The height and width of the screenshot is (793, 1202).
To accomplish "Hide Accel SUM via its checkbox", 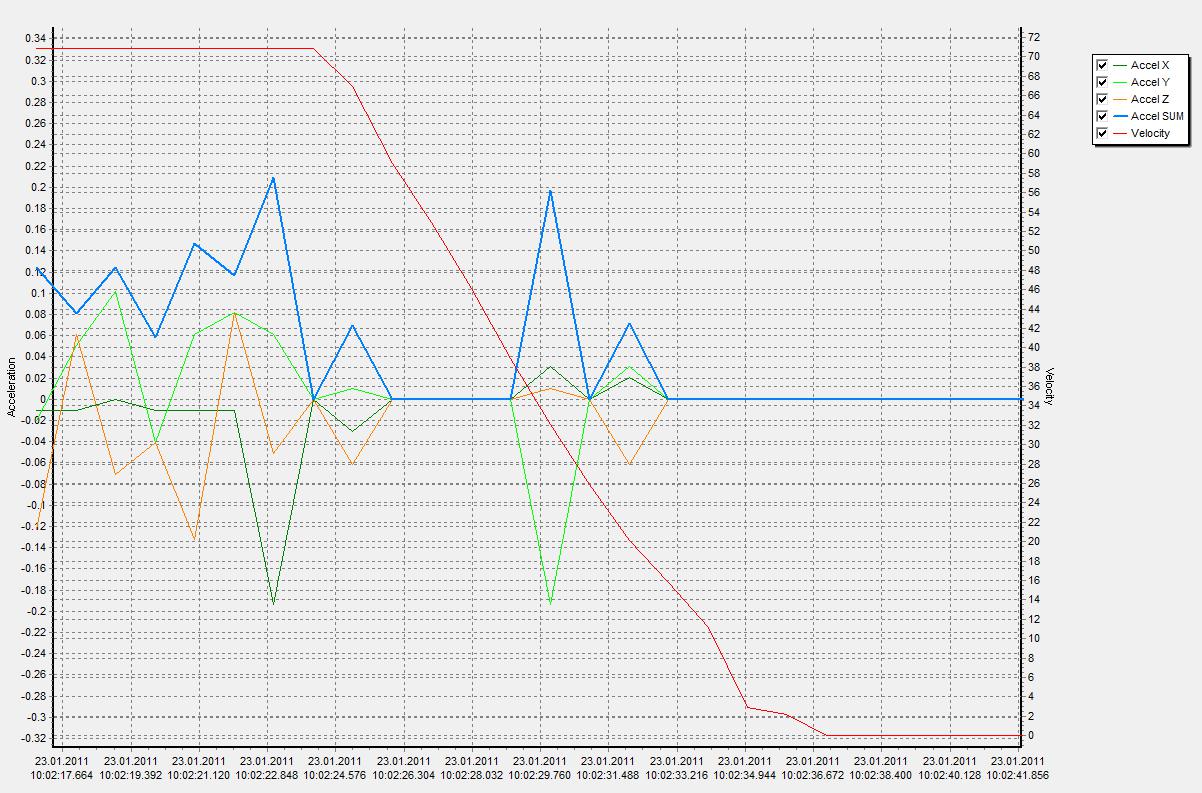I will tap(1102, 116).
